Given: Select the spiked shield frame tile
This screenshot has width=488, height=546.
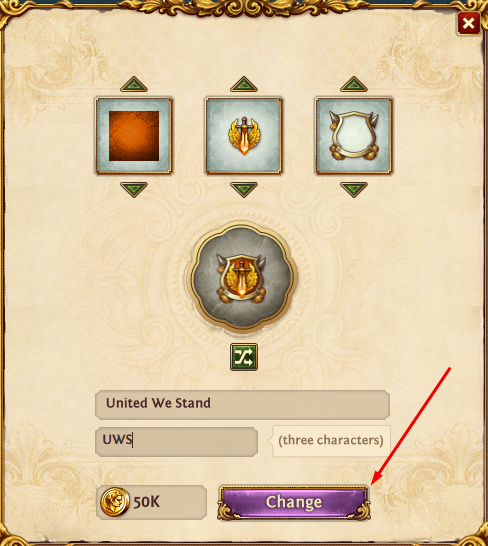Looking at the screenshot, I should (354, 136).
